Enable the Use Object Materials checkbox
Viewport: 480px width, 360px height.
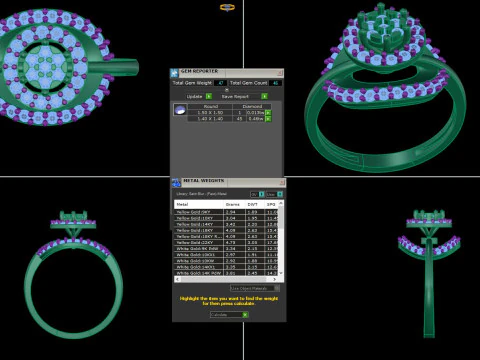[x=277, y=288]
